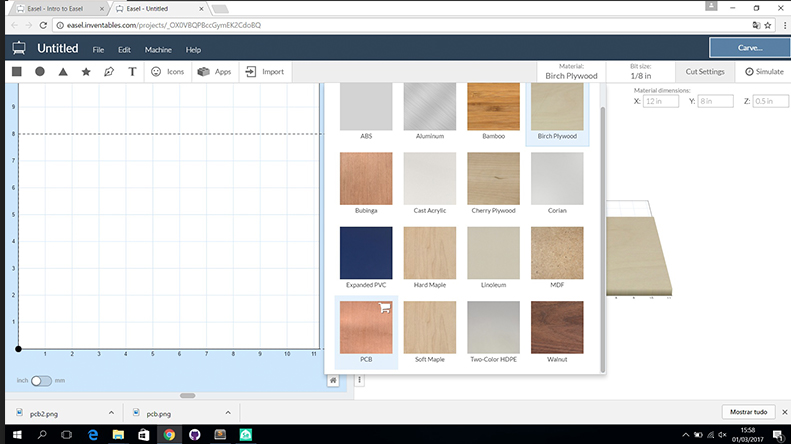Select the Text tool
Viewport: 791px width, 444px height.
coord(132,72)
